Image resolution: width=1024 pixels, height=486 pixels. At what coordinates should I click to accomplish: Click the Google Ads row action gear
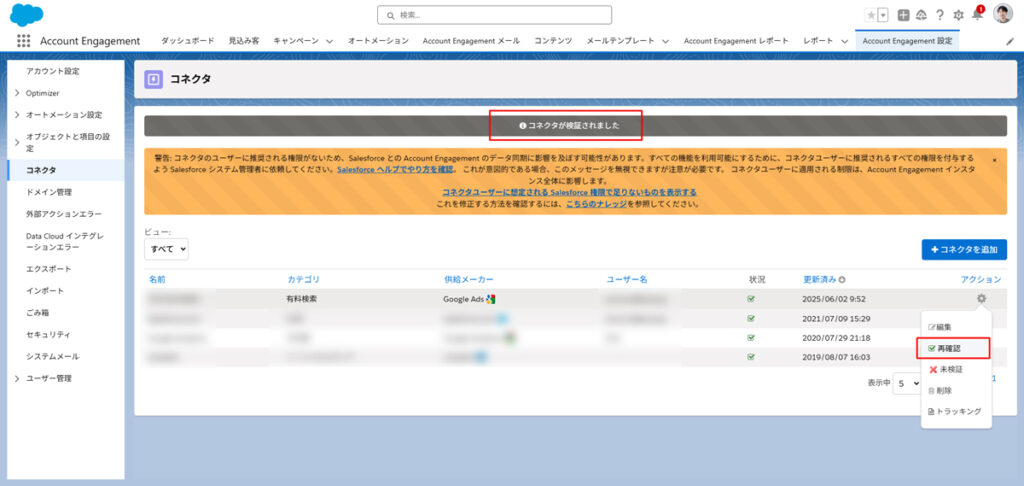click(981, 298)
